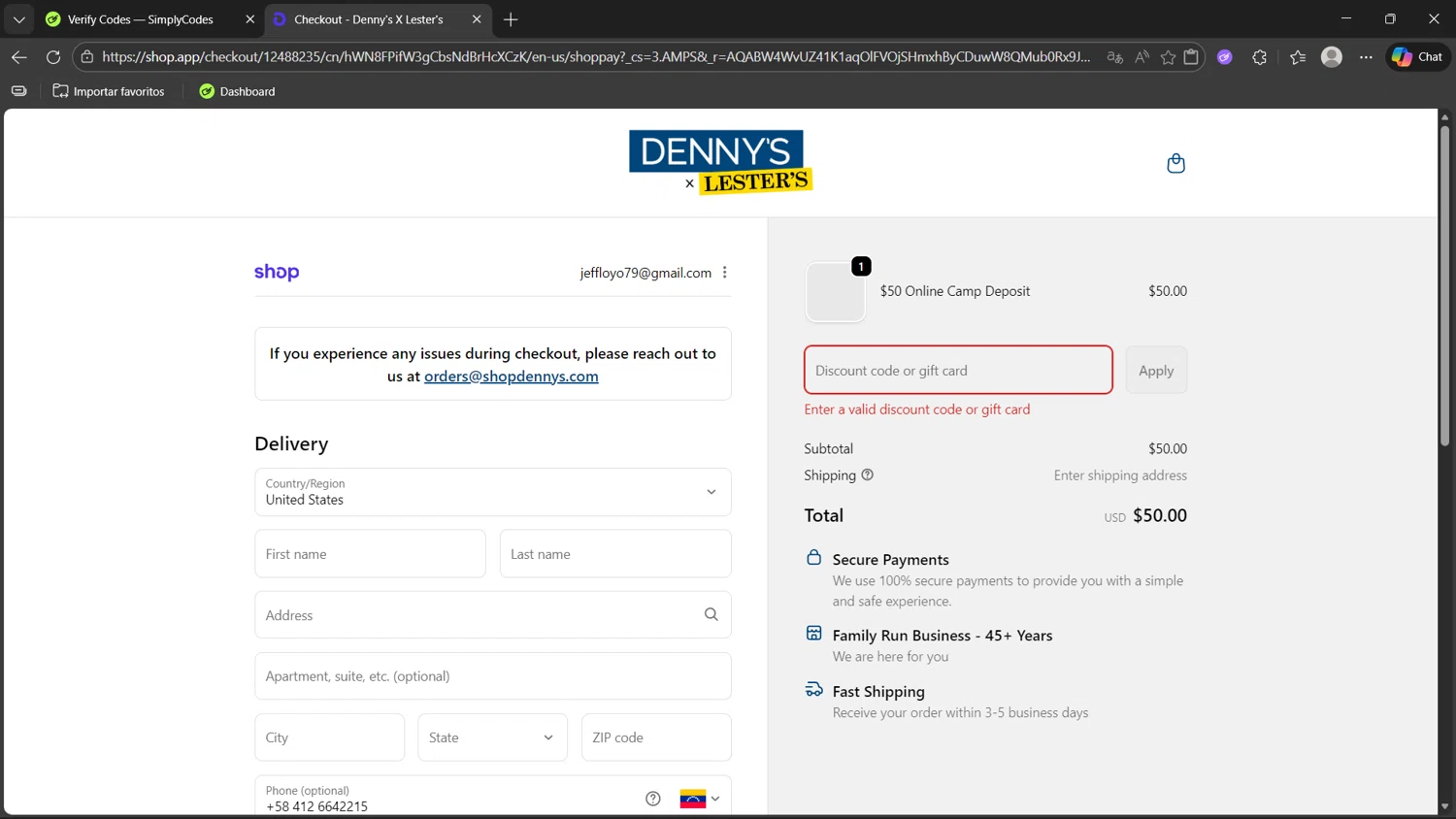The width and height of the screenshot is (1456, 819).
Task: Click the Read aloud icon in address bar
Action: click(x=1142, y=57)
